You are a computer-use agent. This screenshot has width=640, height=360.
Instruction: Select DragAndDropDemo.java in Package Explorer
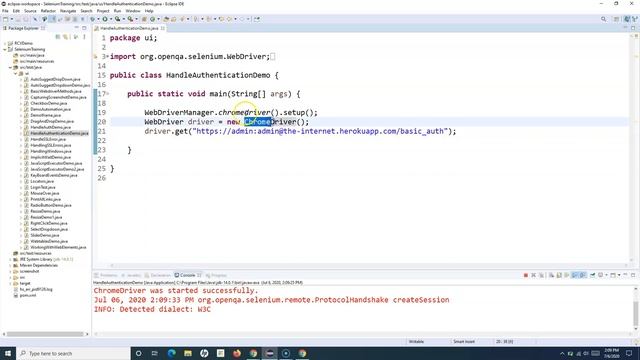52,121
